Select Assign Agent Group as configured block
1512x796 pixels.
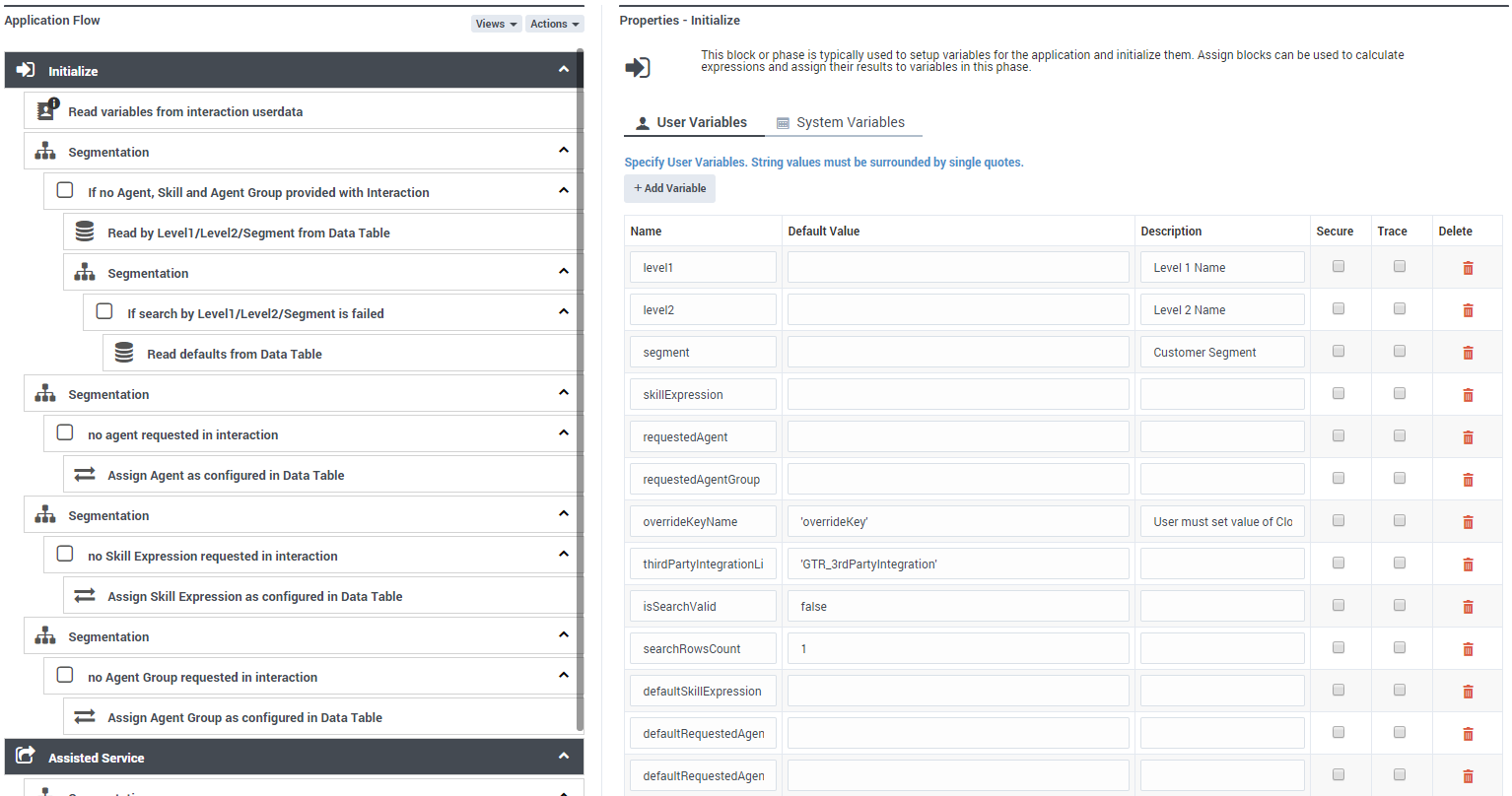click(x=244, y=717)
